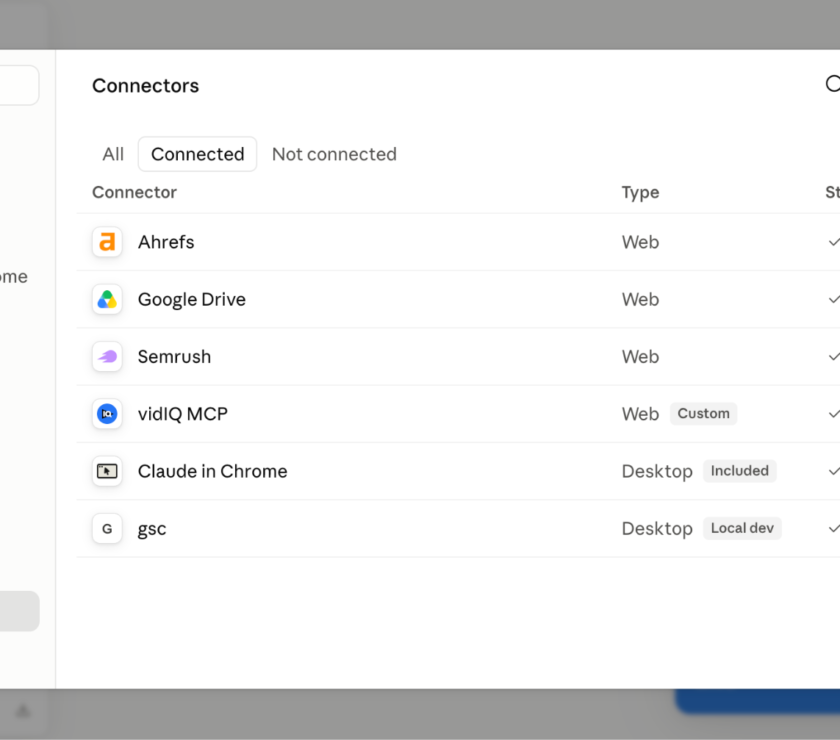840x740 pixels.
Task: Open the Google Drive connector row
Action: click(x=458, y=299)
